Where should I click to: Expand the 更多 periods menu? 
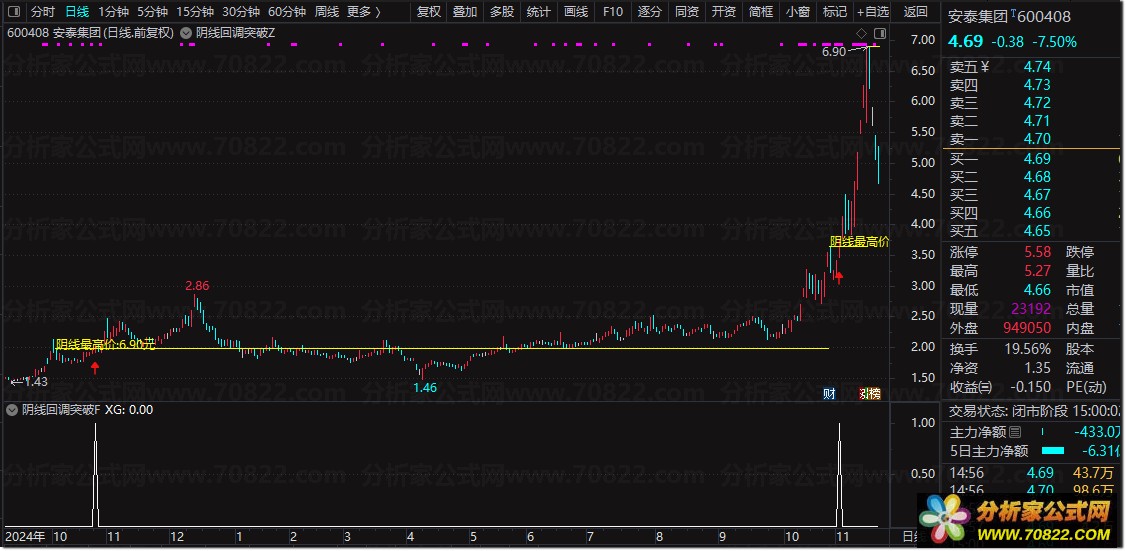360,12
